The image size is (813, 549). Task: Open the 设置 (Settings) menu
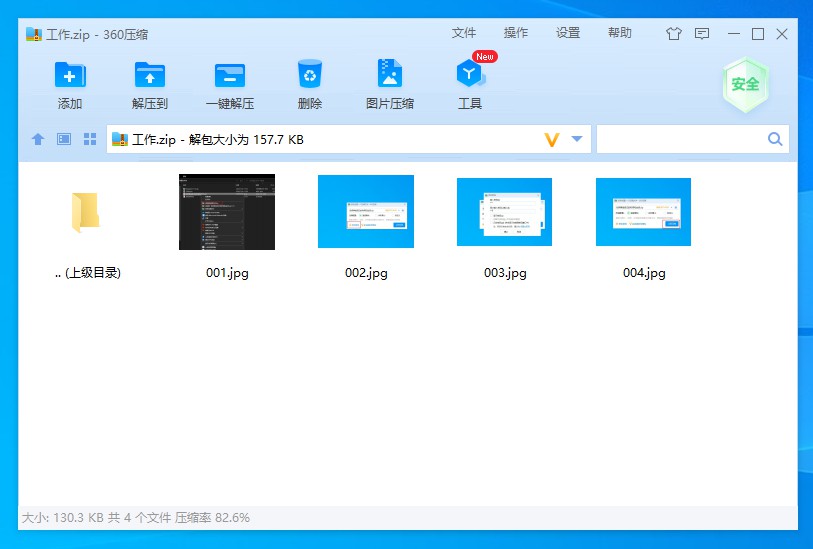pos(568,33)
